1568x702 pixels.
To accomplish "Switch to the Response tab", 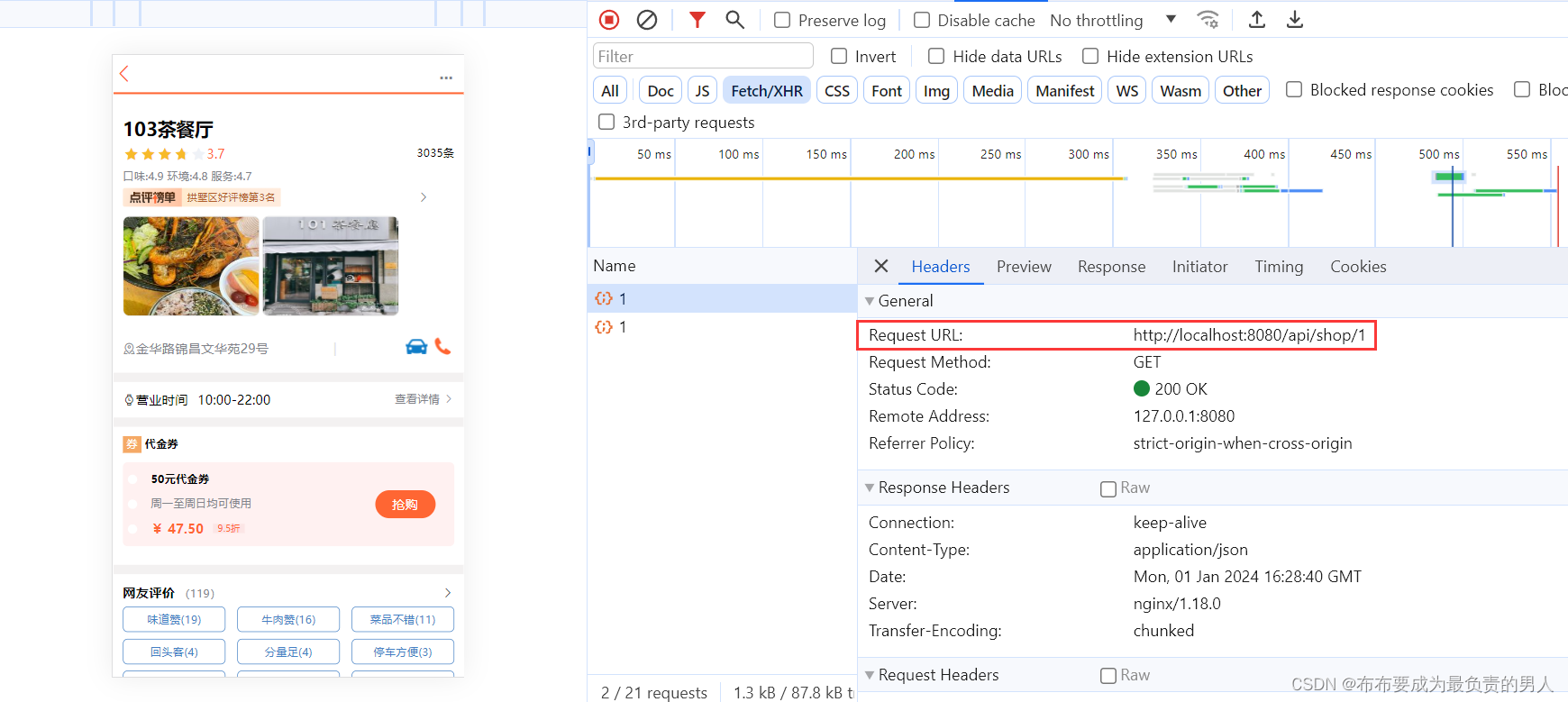I will click(x=1111, y=267).
